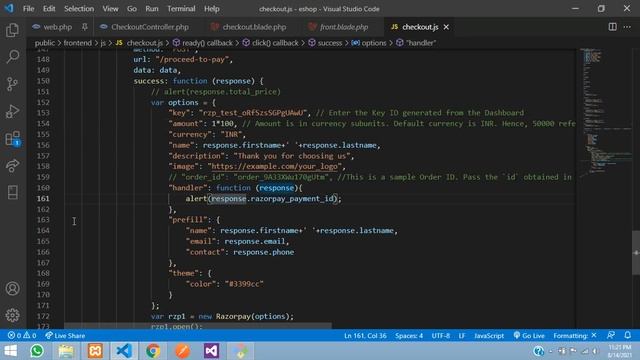
Task: Click UTF-8 encoding selector
Action: 440,336
